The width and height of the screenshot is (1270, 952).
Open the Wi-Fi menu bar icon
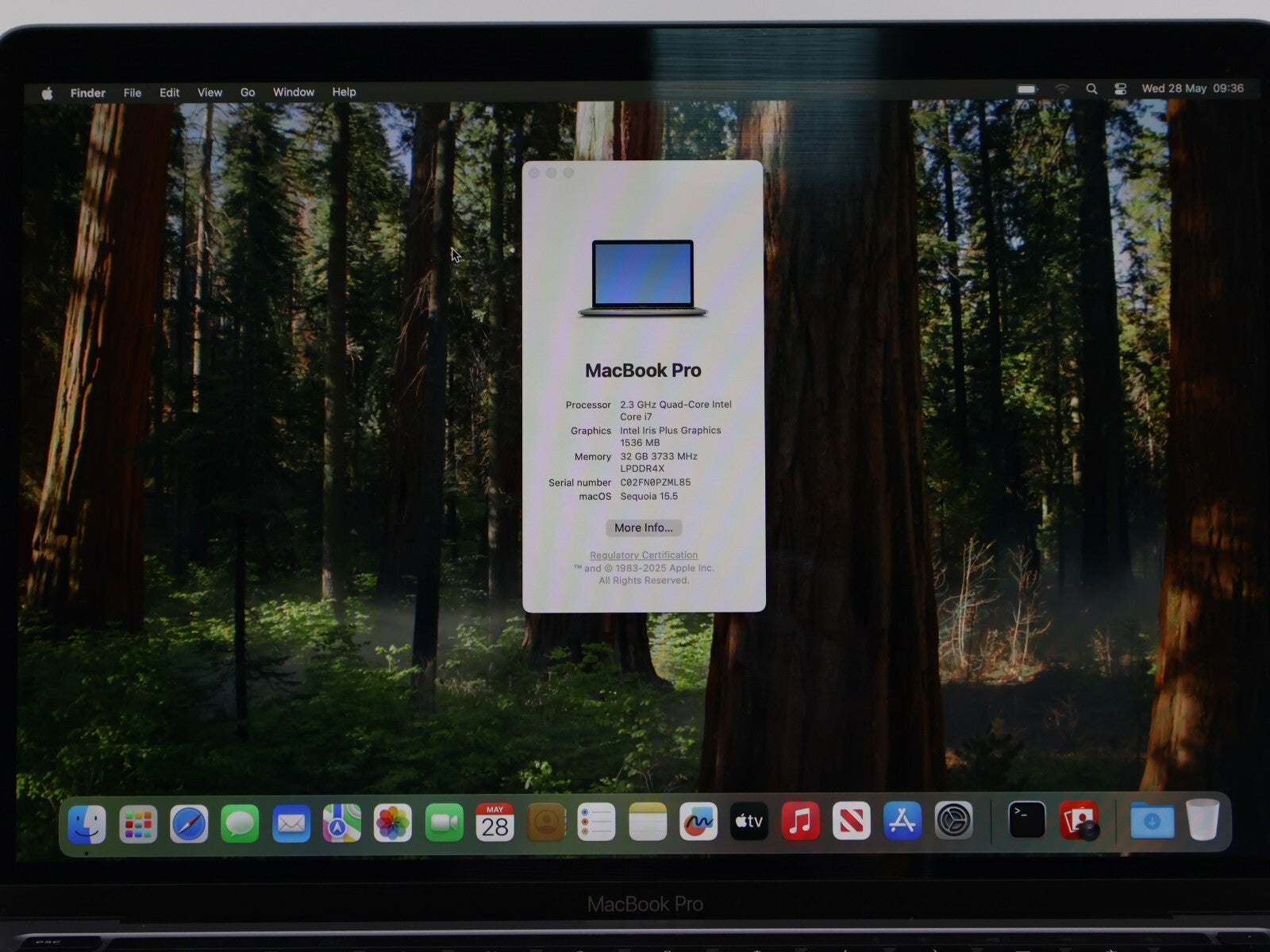coord(1062,89)
